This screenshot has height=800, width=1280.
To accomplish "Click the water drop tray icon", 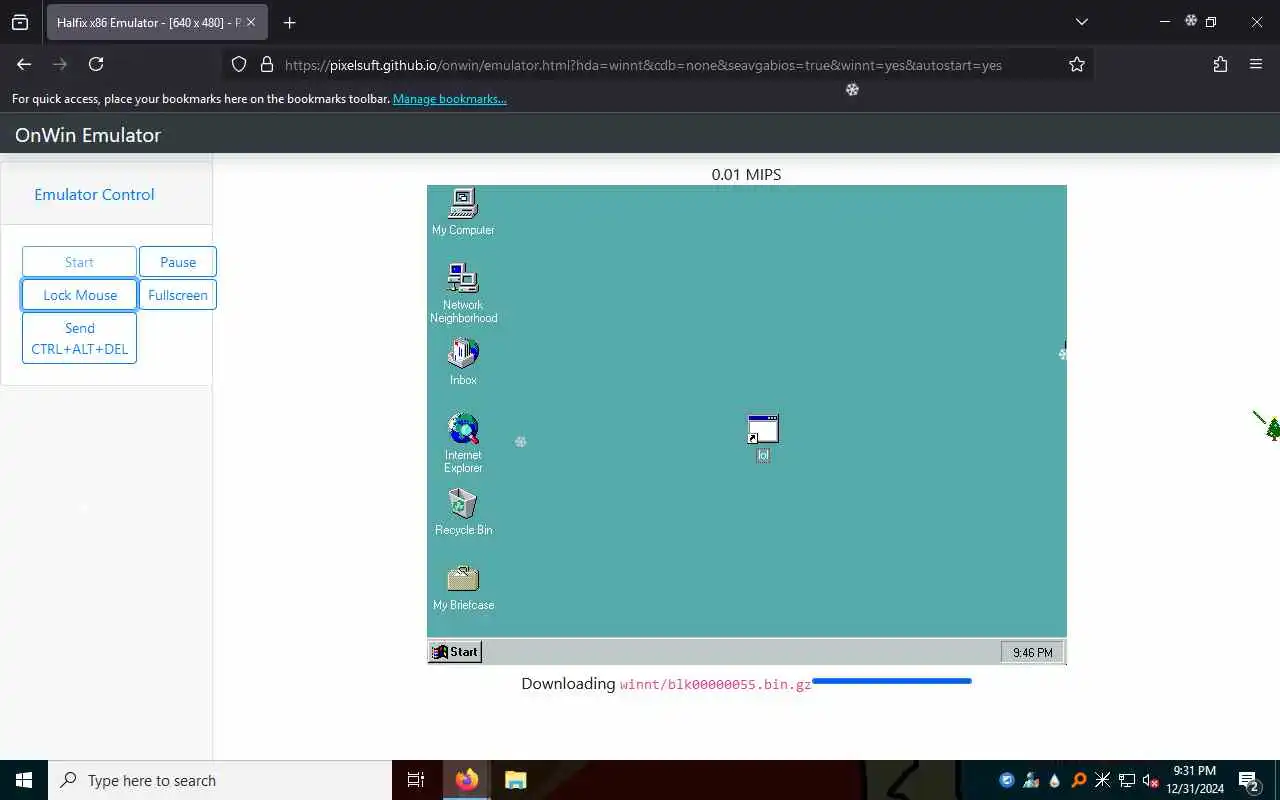I will 1054,780.
